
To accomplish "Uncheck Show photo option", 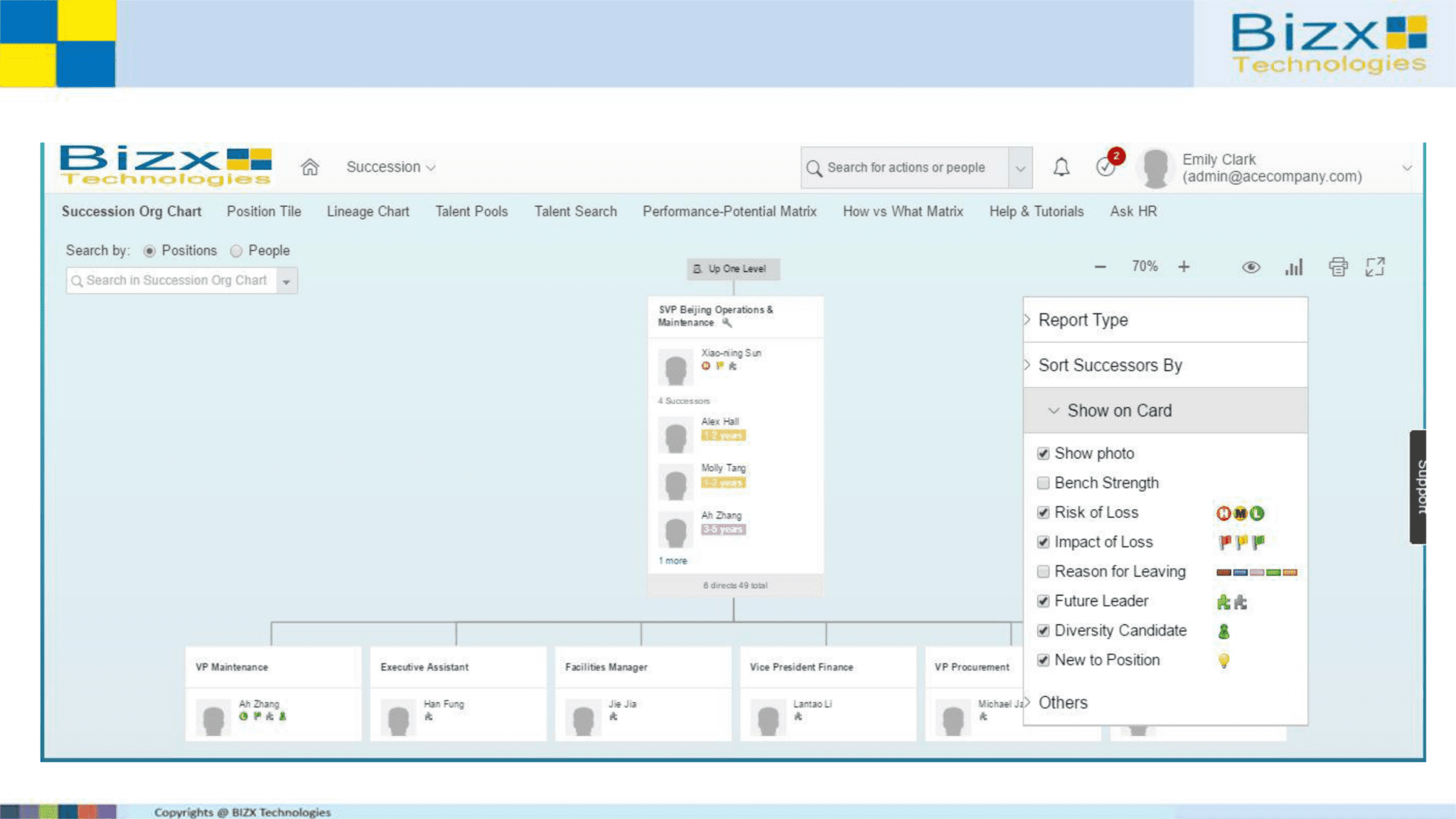I will pyautogui.click(x=1043, y=453).
